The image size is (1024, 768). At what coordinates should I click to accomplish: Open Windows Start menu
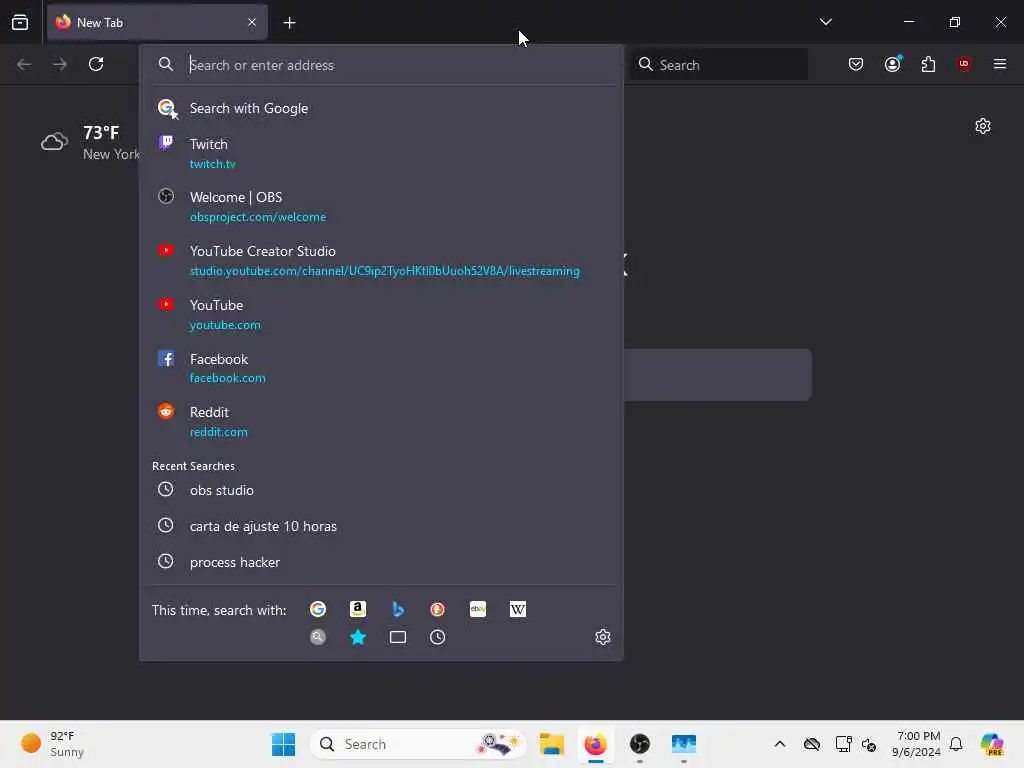tap(283, 744)
